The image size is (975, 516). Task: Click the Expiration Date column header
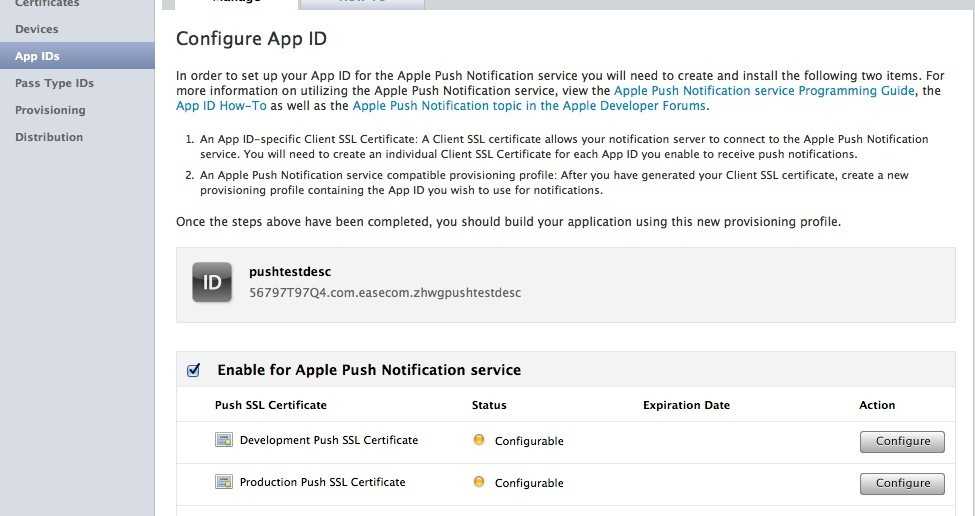686,405
